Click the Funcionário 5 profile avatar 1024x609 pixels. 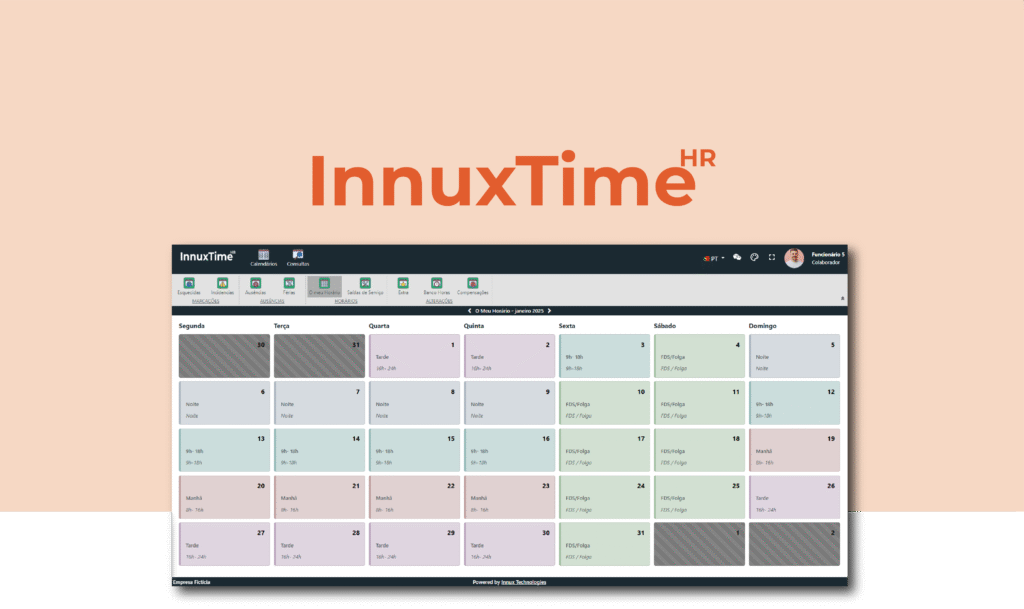pos(794,258)
